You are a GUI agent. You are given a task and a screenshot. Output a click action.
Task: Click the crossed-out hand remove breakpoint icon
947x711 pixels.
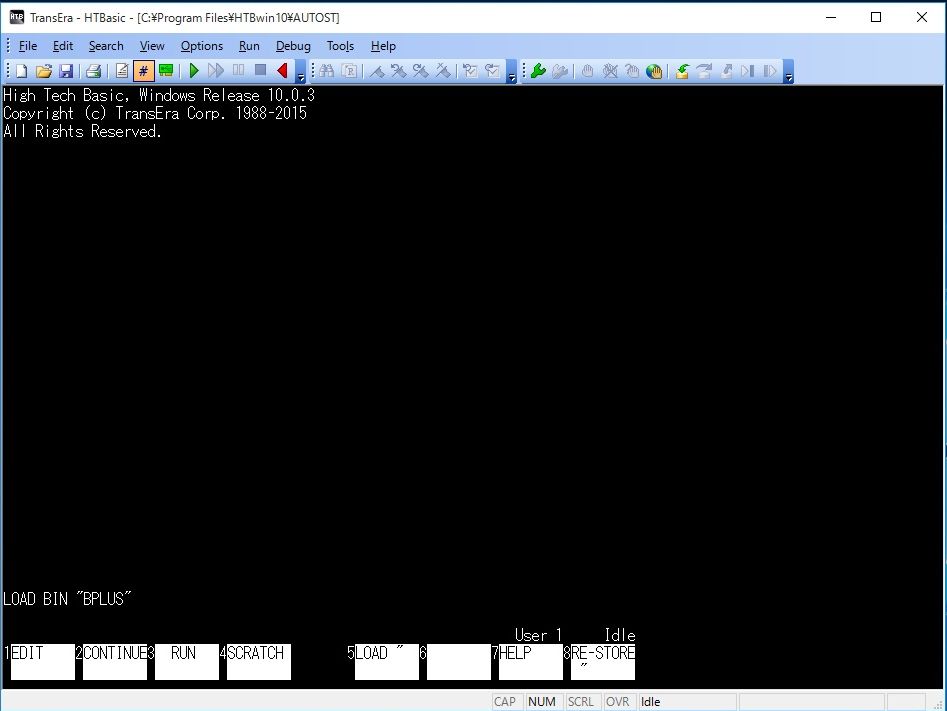pos(610,71)
